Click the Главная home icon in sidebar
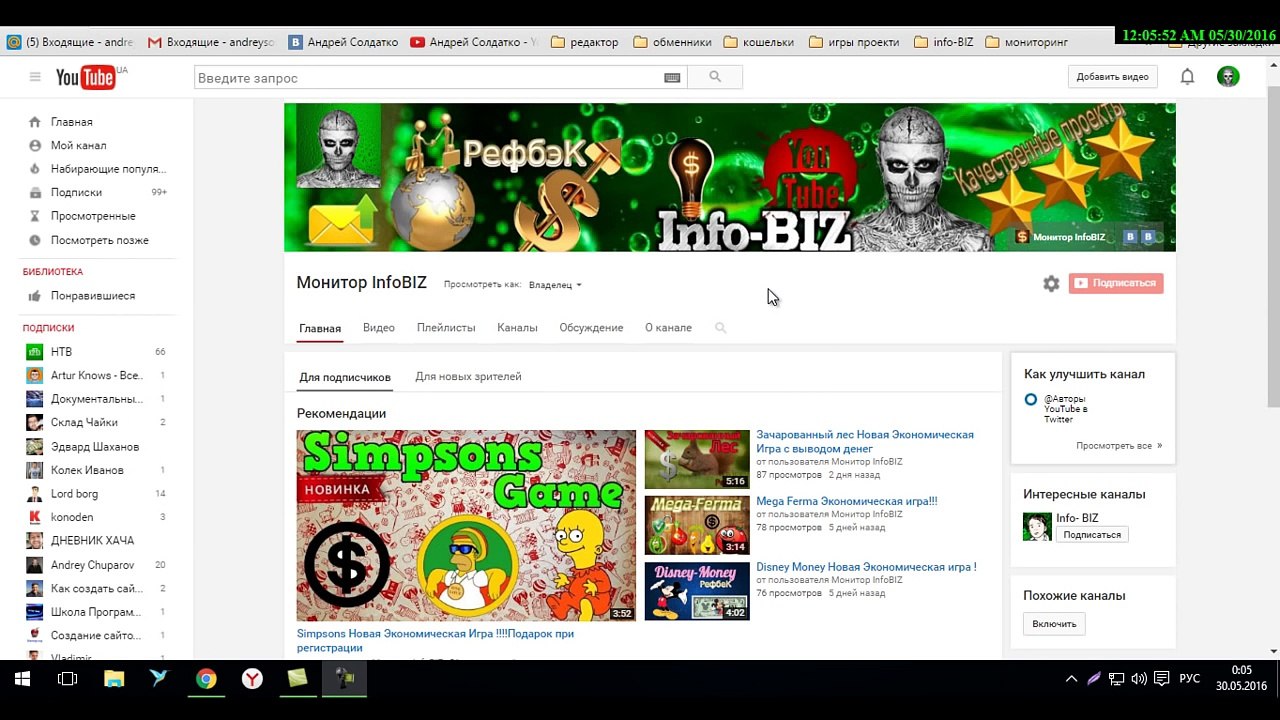 click(x=35, y=122)
